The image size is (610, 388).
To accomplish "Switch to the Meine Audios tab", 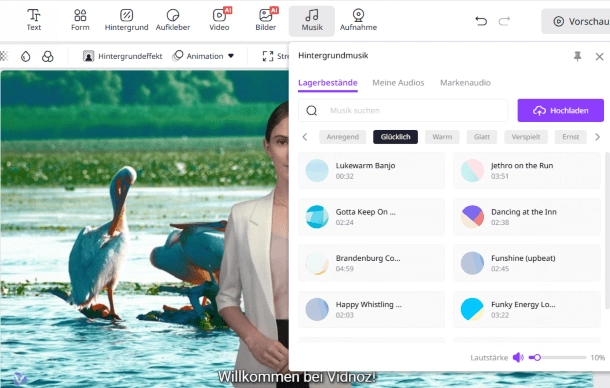I will click(398, 83).
